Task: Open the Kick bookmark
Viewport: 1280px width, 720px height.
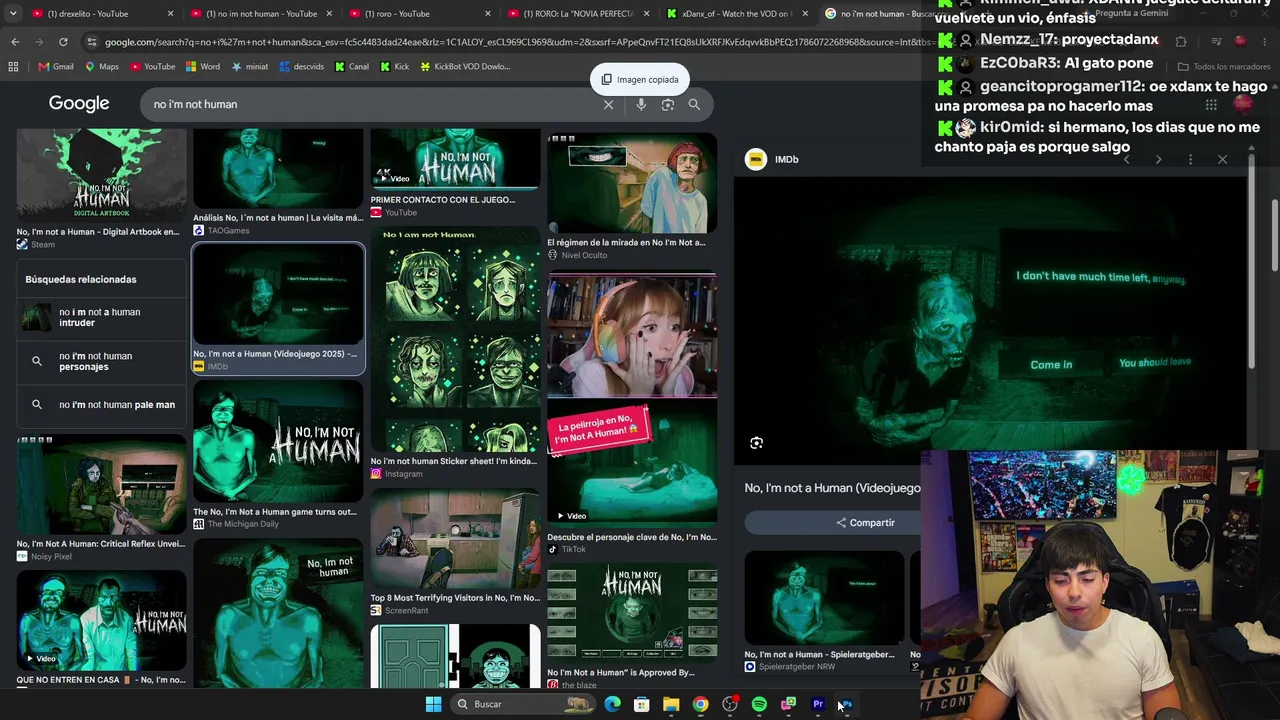Action: click(395, 67)
